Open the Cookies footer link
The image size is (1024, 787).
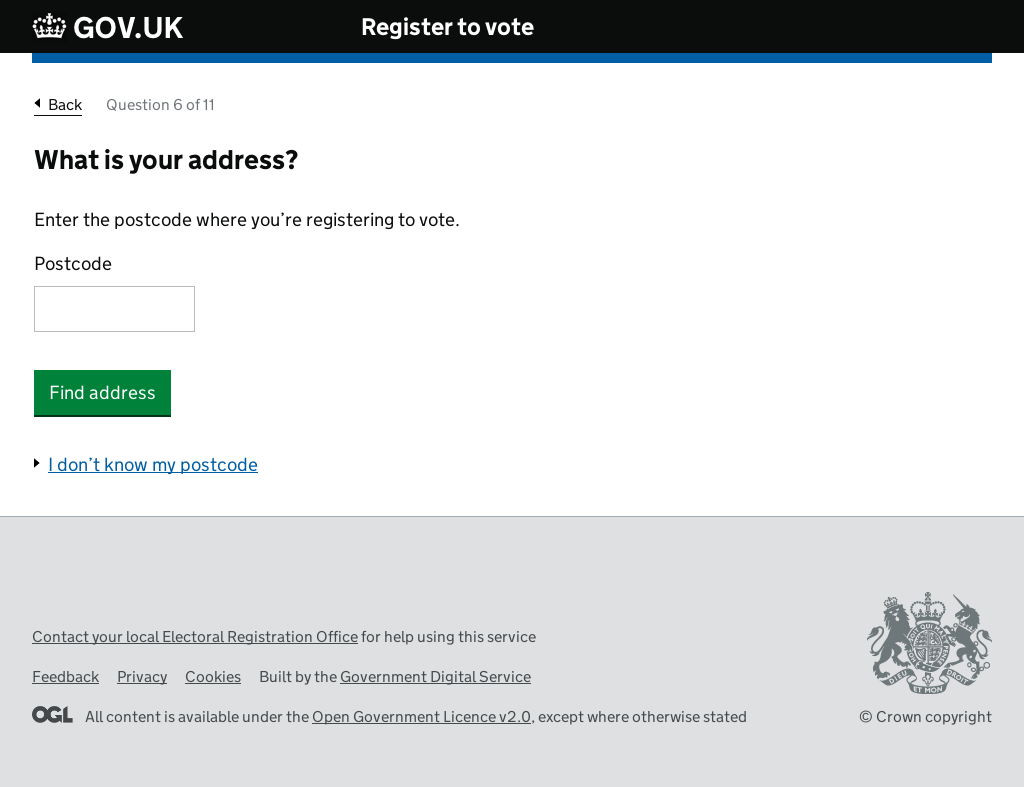click(213, 677)
